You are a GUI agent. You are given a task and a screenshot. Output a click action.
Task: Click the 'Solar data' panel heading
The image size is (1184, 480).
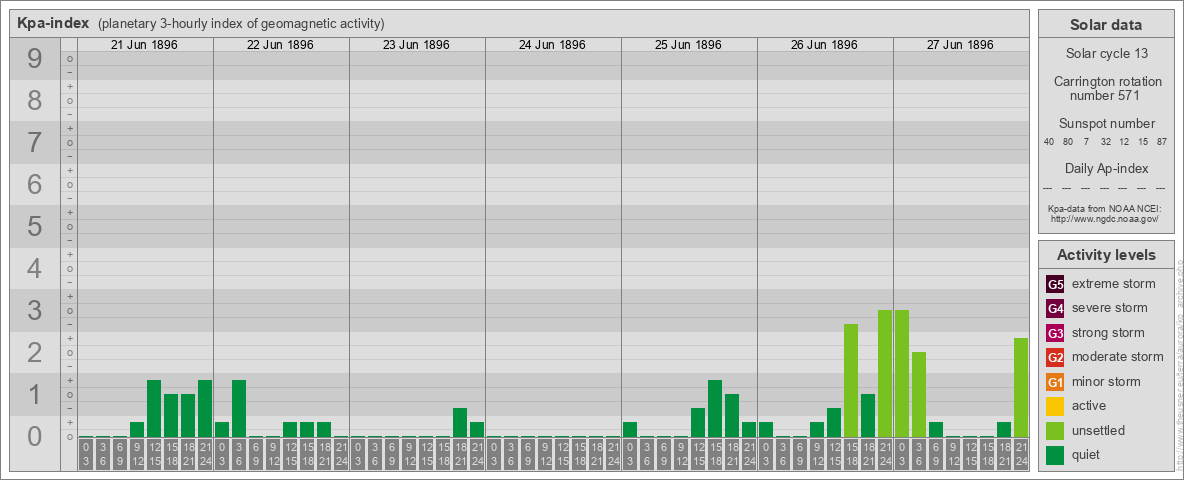coord(1105,25)
